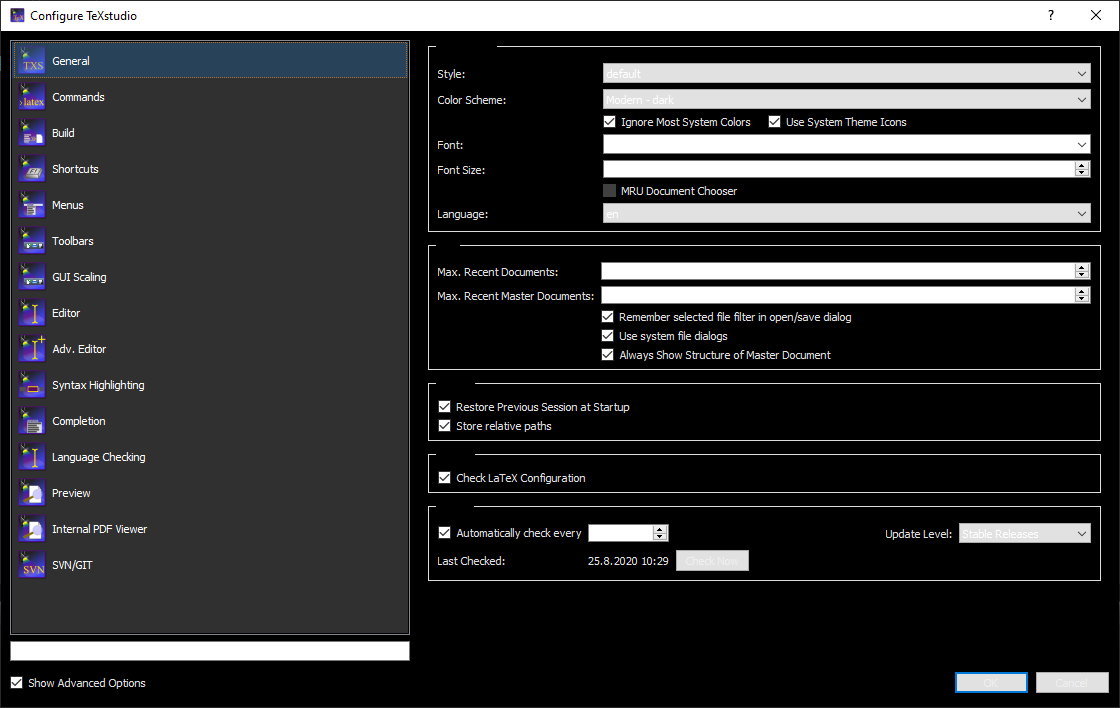Open the Update Level dropdown

pyautogui.click(x=1024, y=534)
